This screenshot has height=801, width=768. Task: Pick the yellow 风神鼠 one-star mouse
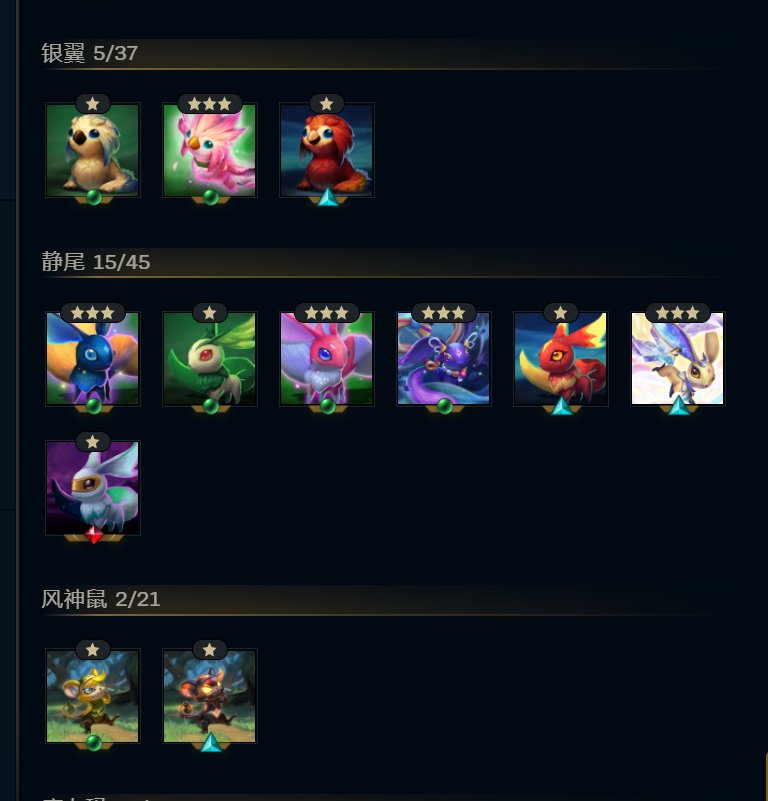pyautogui.click(x=92, y=696)
